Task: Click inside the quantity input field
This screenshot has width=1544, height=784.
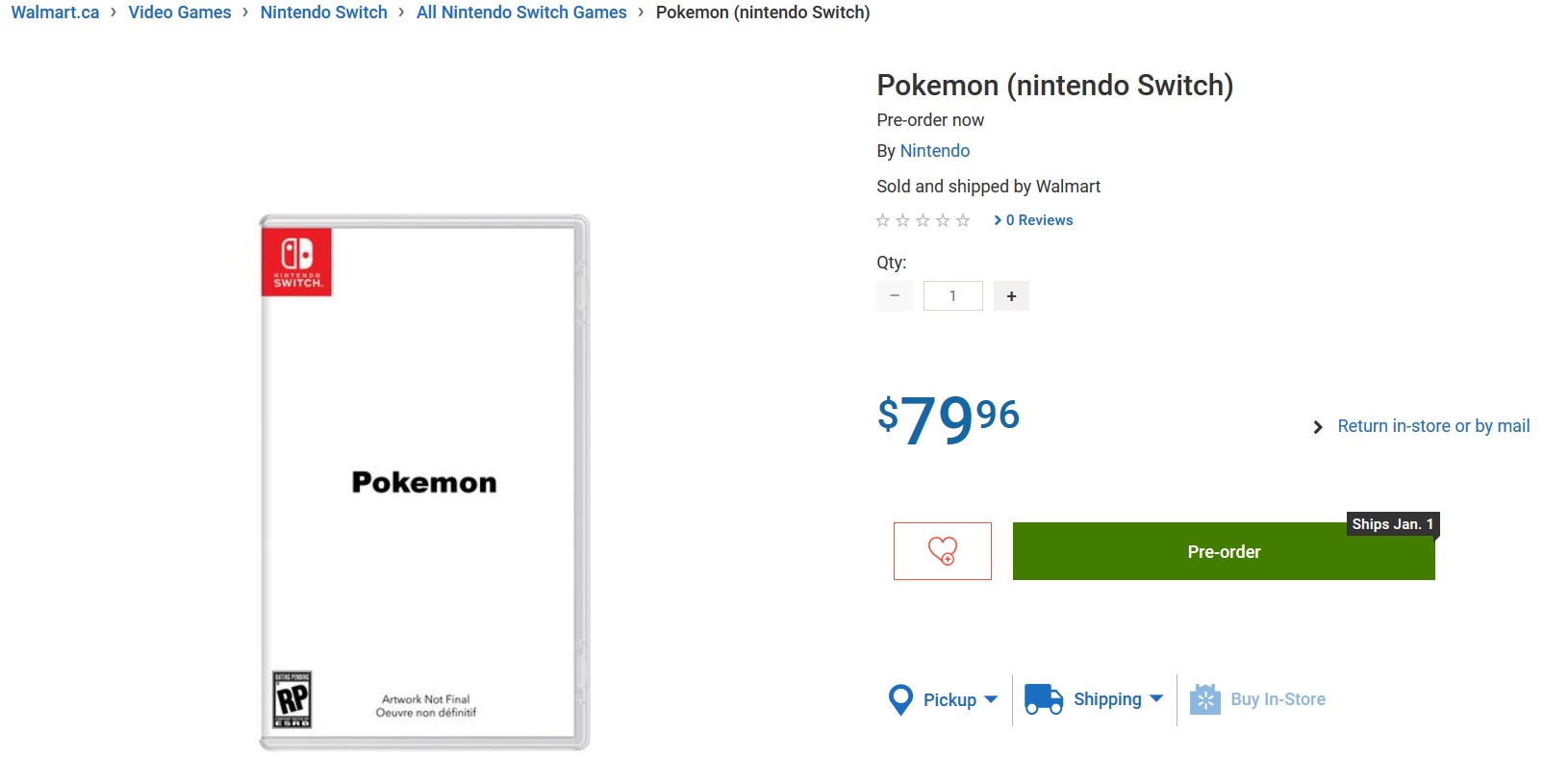Action: coord(952,295)
